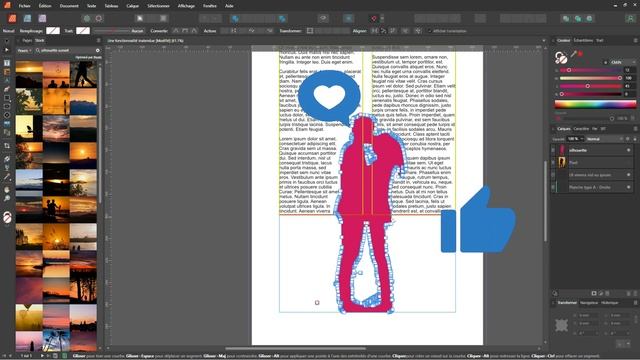Select the Transparency tool

pyautogui.click(x=7, y=168)
